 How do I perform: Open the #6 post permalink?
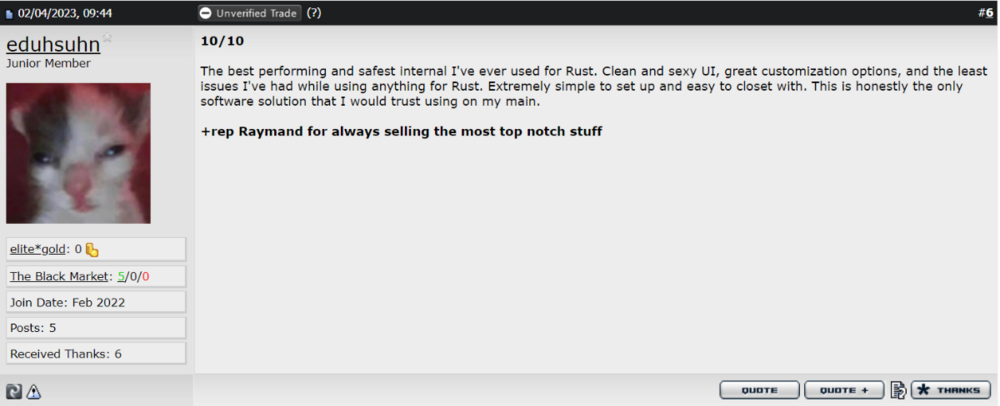[986, 13]
